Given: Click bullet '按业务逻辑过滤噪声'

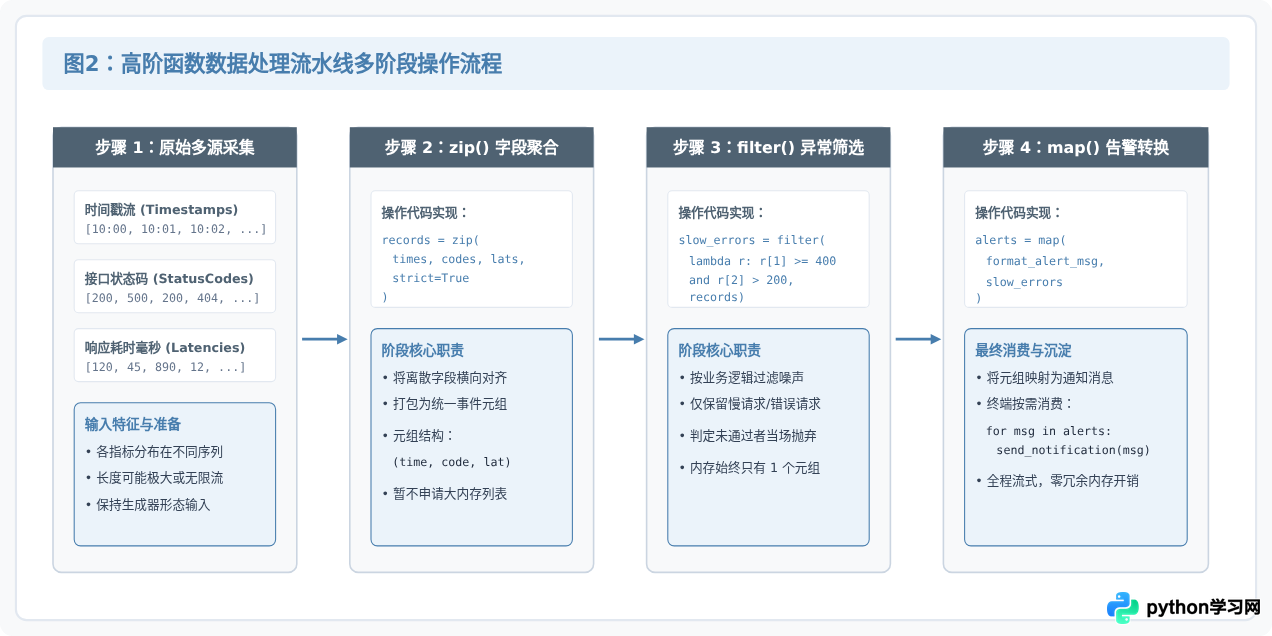Looking at the screenshot, I should (x=741, y=378).
